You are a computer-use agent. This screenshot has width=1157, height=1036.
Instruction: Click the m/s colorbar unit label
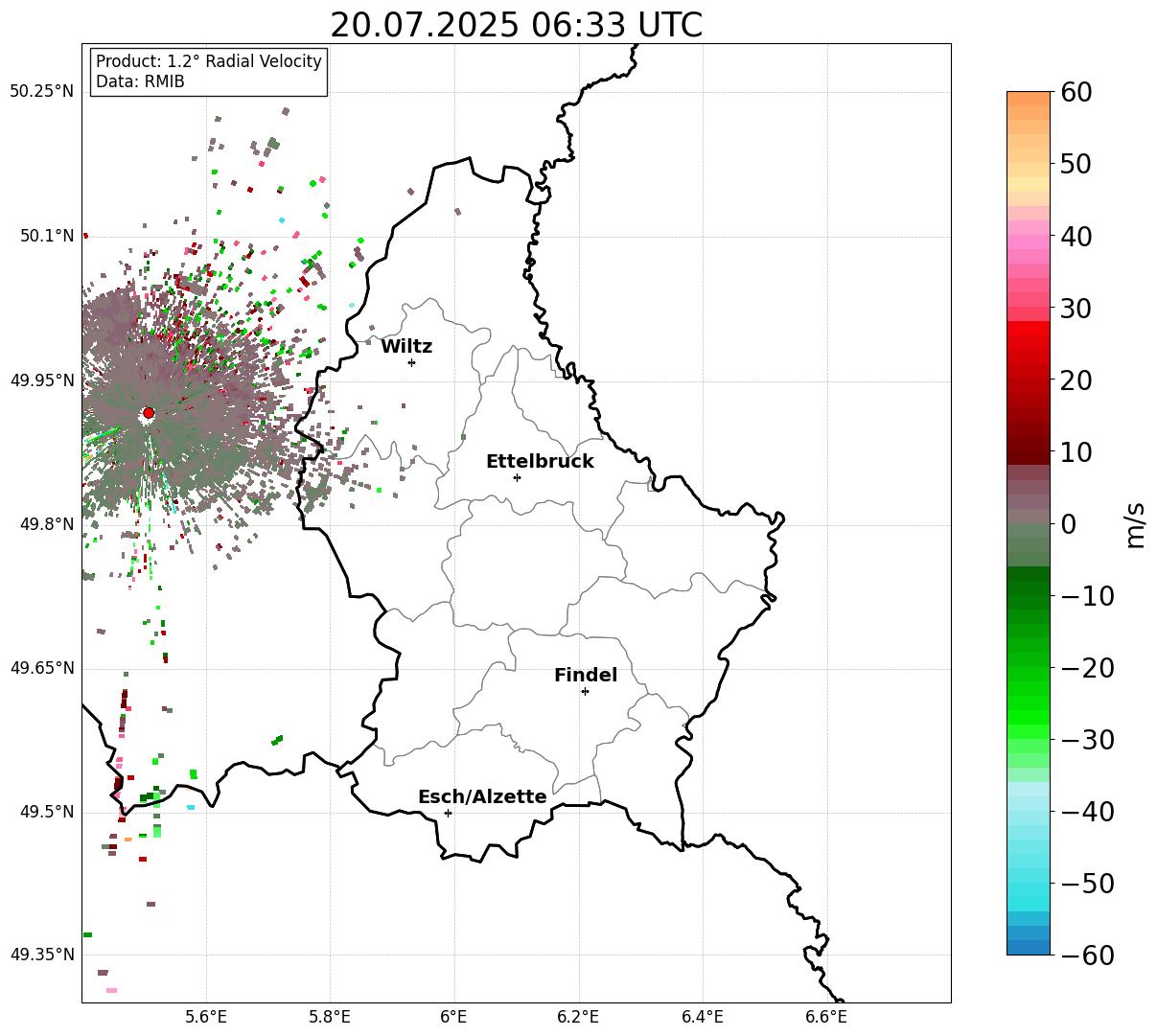[1136, 523]
